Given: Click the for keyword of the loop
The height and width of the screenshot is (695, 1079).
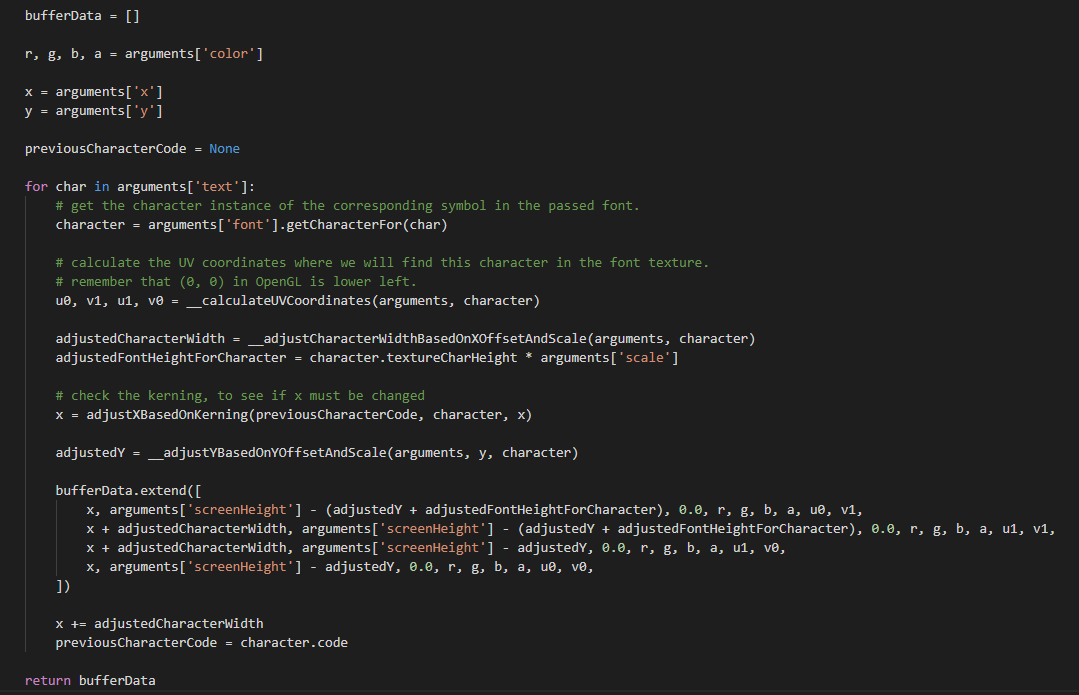Looking at the screenshot, I should coord(36,186).
